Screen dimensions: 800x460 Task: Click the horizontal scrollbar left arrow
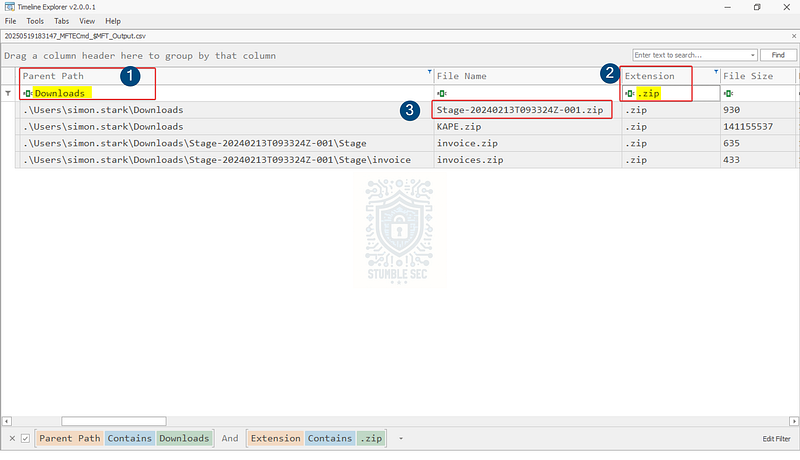coord(7,421)
